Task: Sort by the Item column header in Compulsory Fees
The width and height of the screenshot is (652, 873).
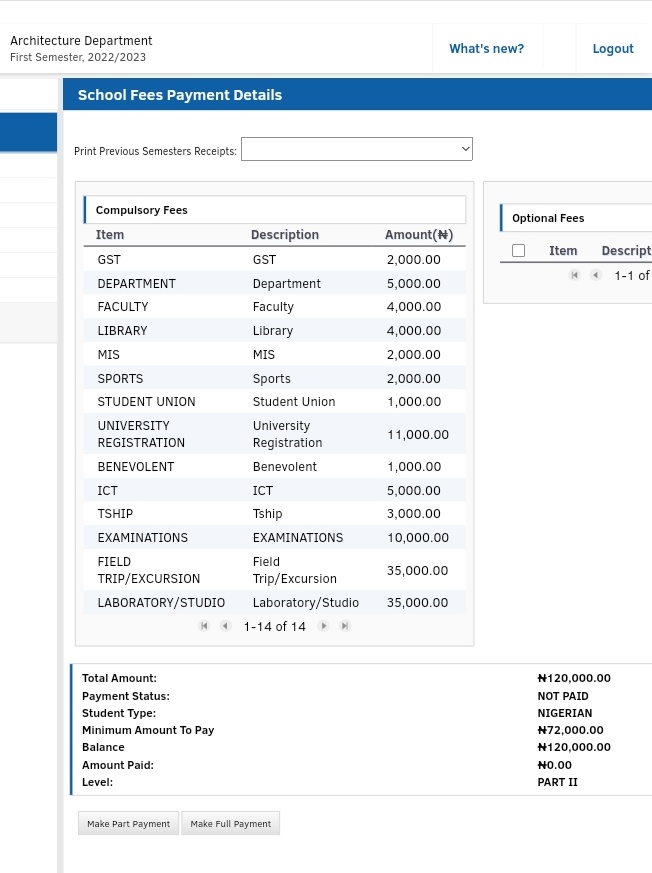Action: tap(110, 235)
